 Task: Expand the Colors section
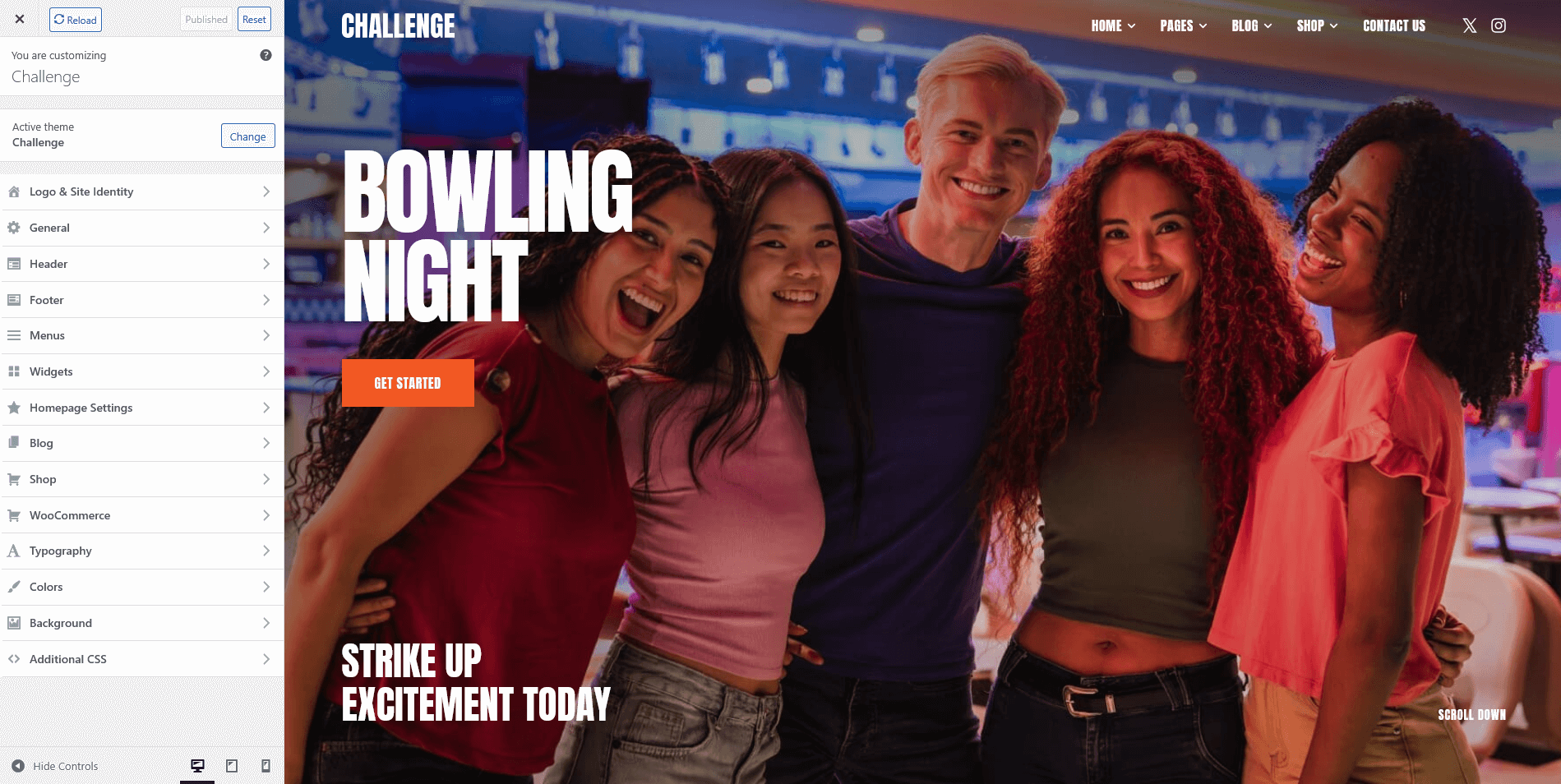click(x=142, y=587)
